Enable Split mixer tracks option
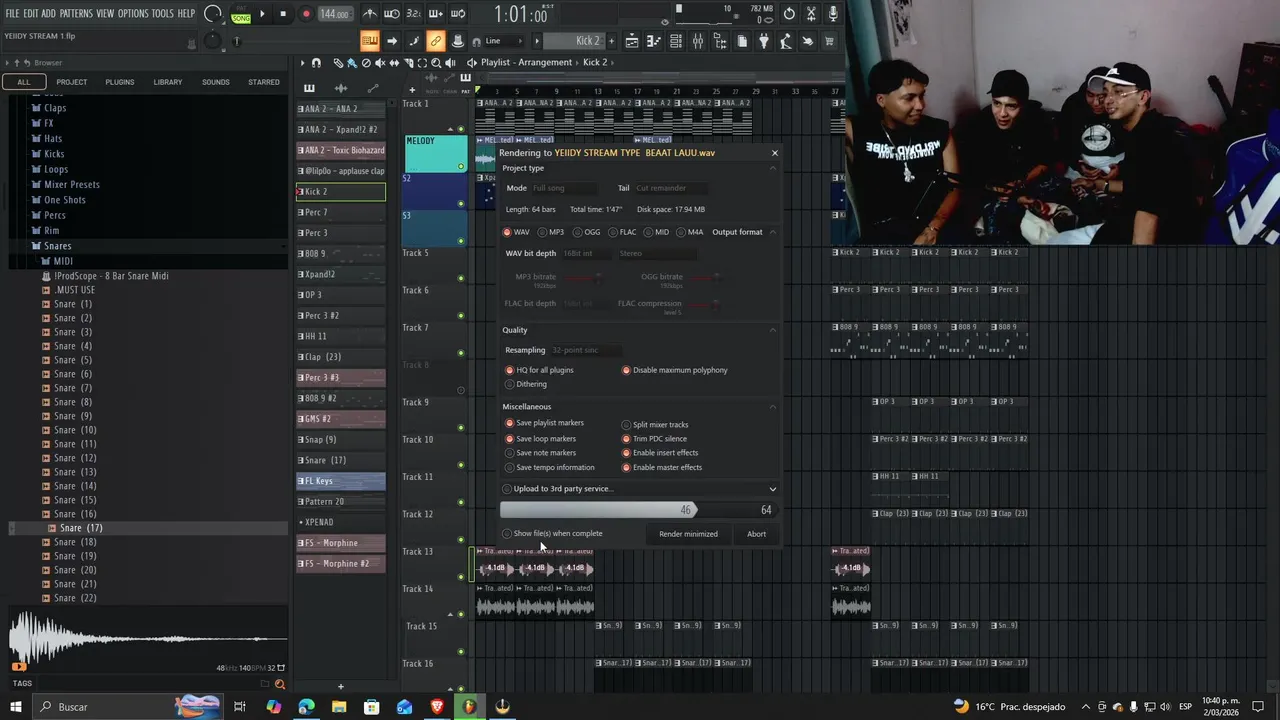Image resolution: width=1280 pixels, height=720 pixels. pyautogui.click(x=655, y=425)
